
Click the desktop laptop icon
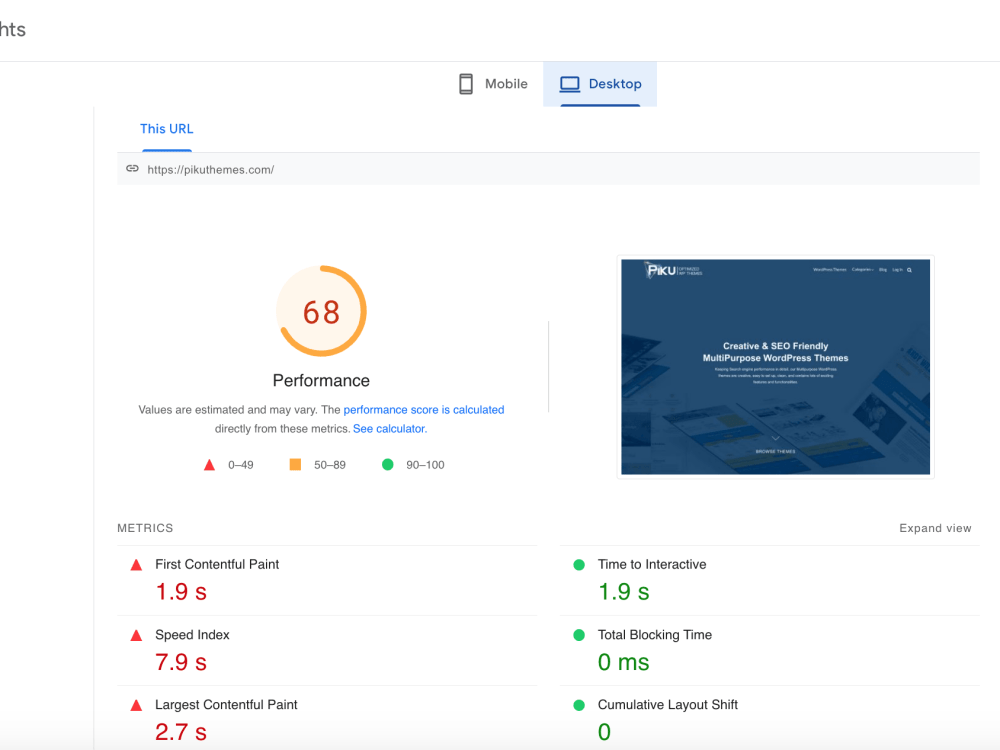(x=570, y=84)
